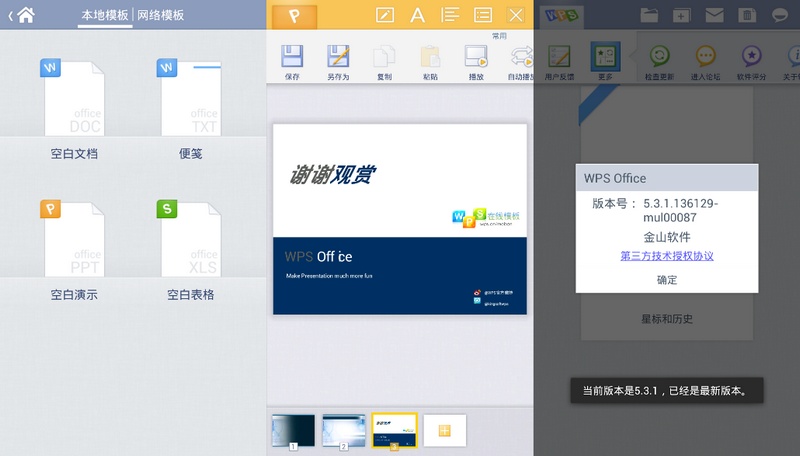Select the 谢谢观赏 slide title text
Screen dimensions: 800x456
point(333,175)
